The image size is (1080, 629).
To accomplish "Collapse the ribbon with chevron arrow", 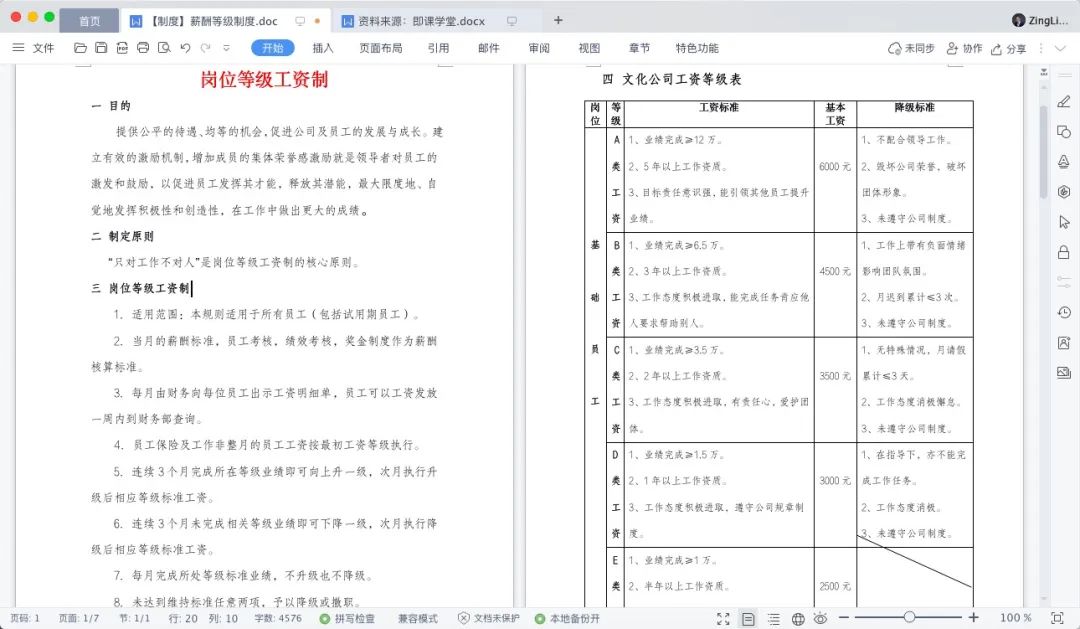I will coord(1061,48).
